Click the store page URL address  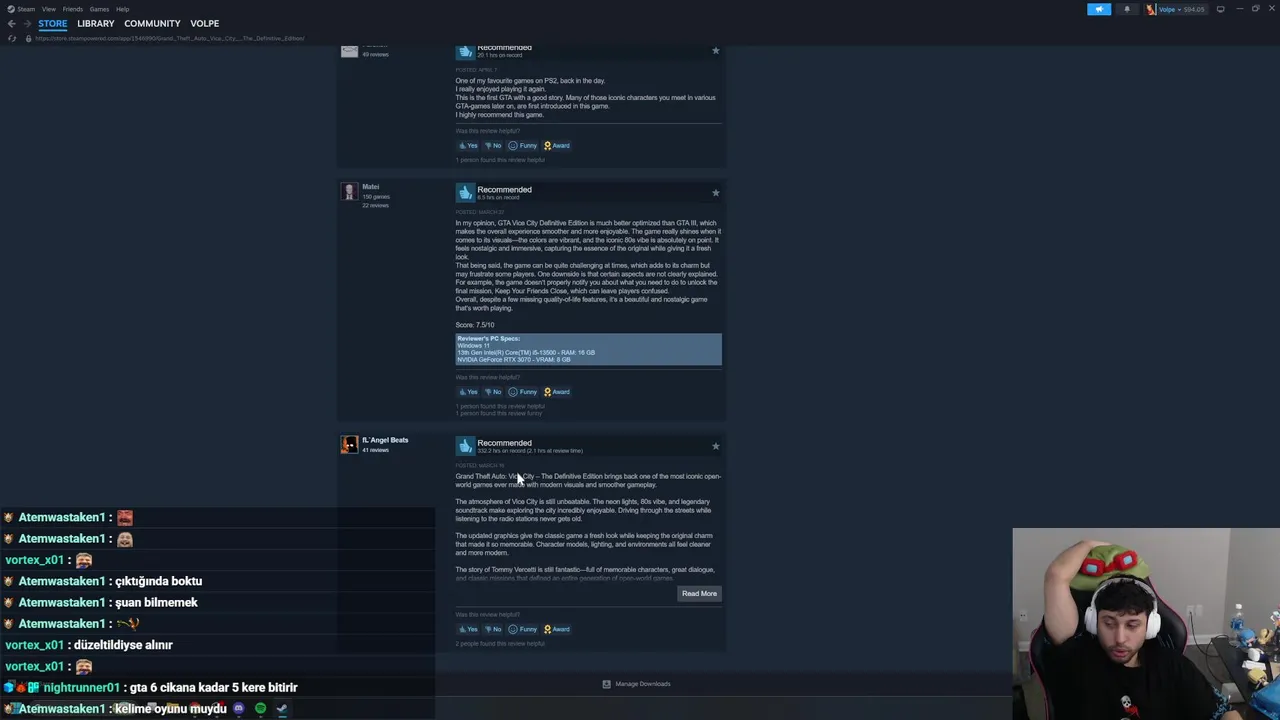pos(170,38)
